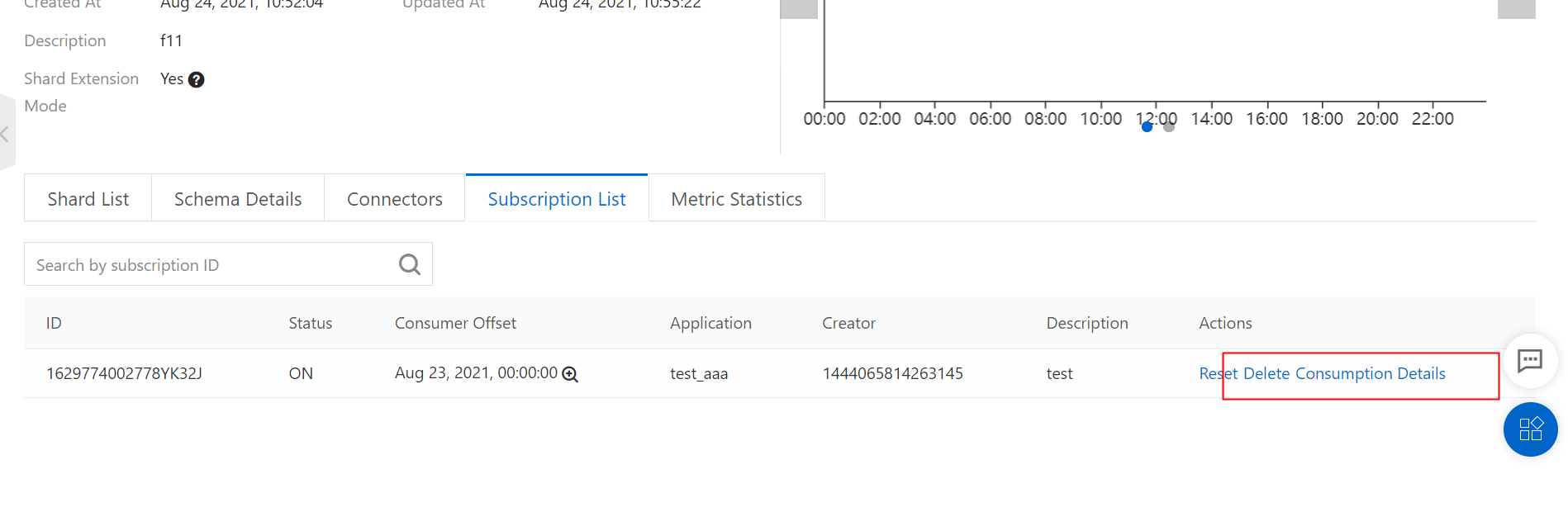1568x531 pixels.
Task: Go to the Connectors tab
Action: coord(395,199)
